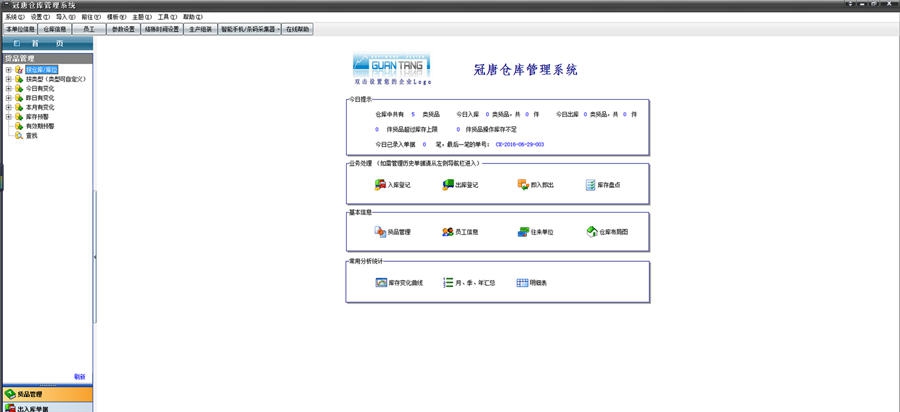Open the 工具 menu

[167, 17]
